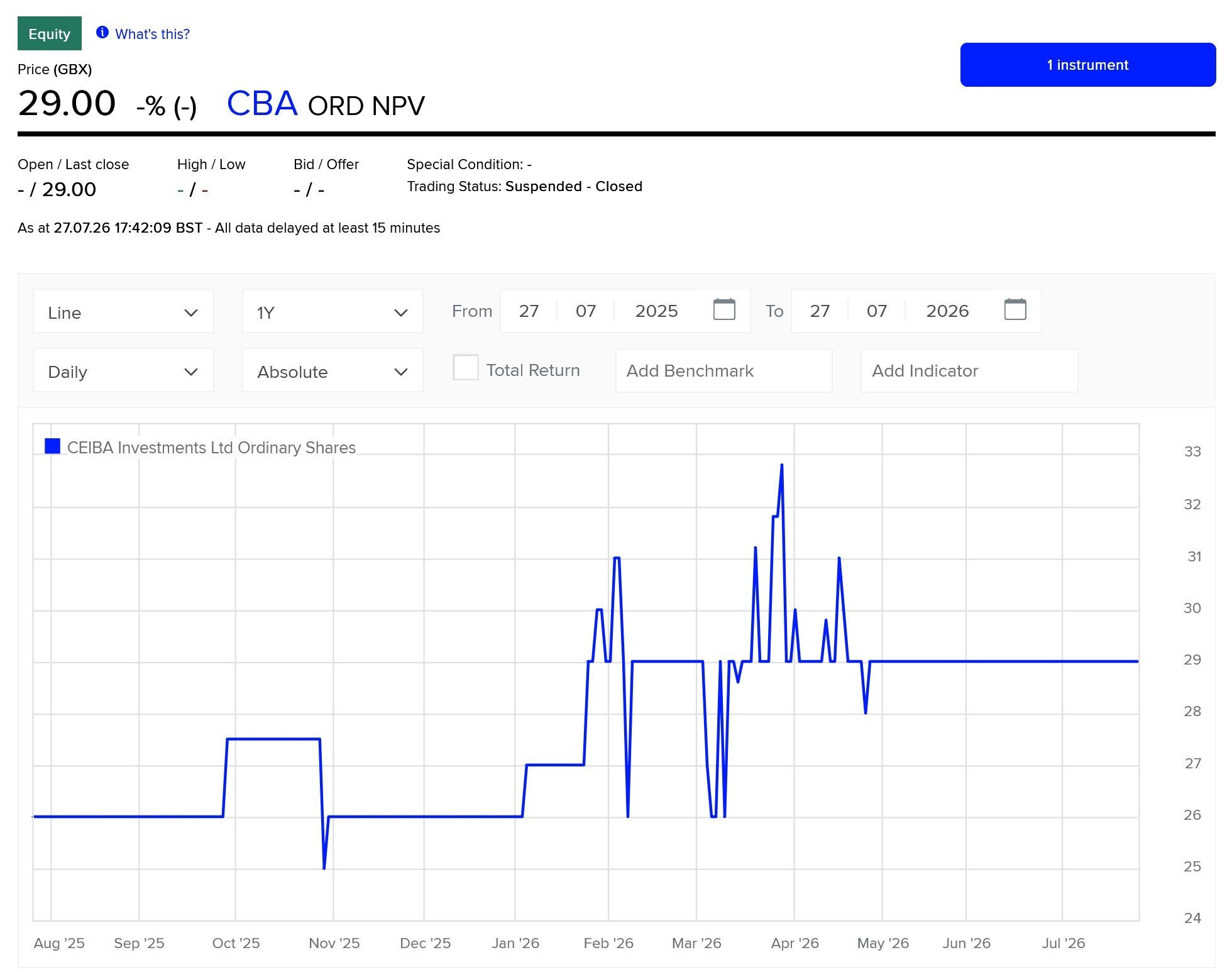Click the Nov '25 axis label

pos(334,943)
